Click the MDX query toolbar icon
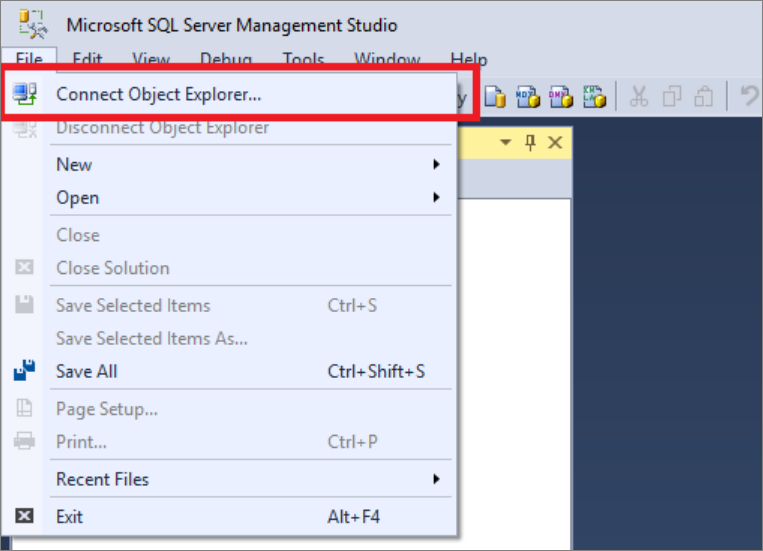Screen dimensions: 763x551 pos(527,96)
